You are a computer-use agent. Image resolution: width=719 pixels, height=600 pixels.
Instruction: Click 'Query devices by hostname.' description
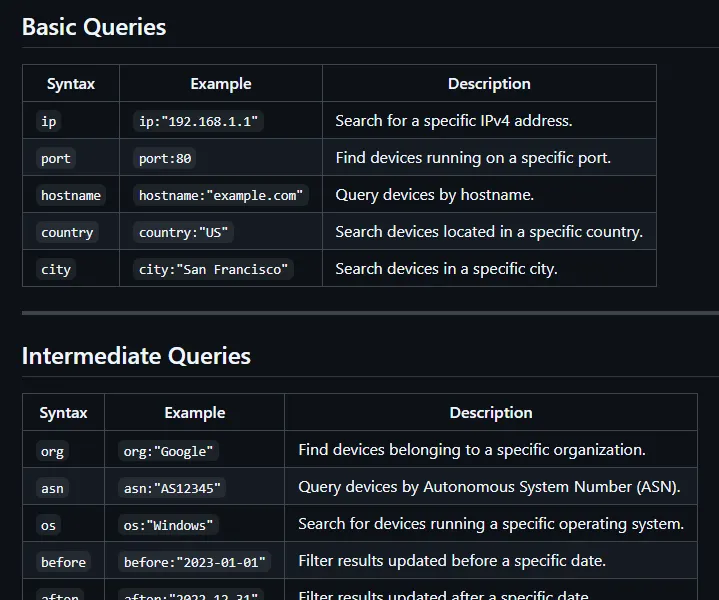[x=435, y=195]
